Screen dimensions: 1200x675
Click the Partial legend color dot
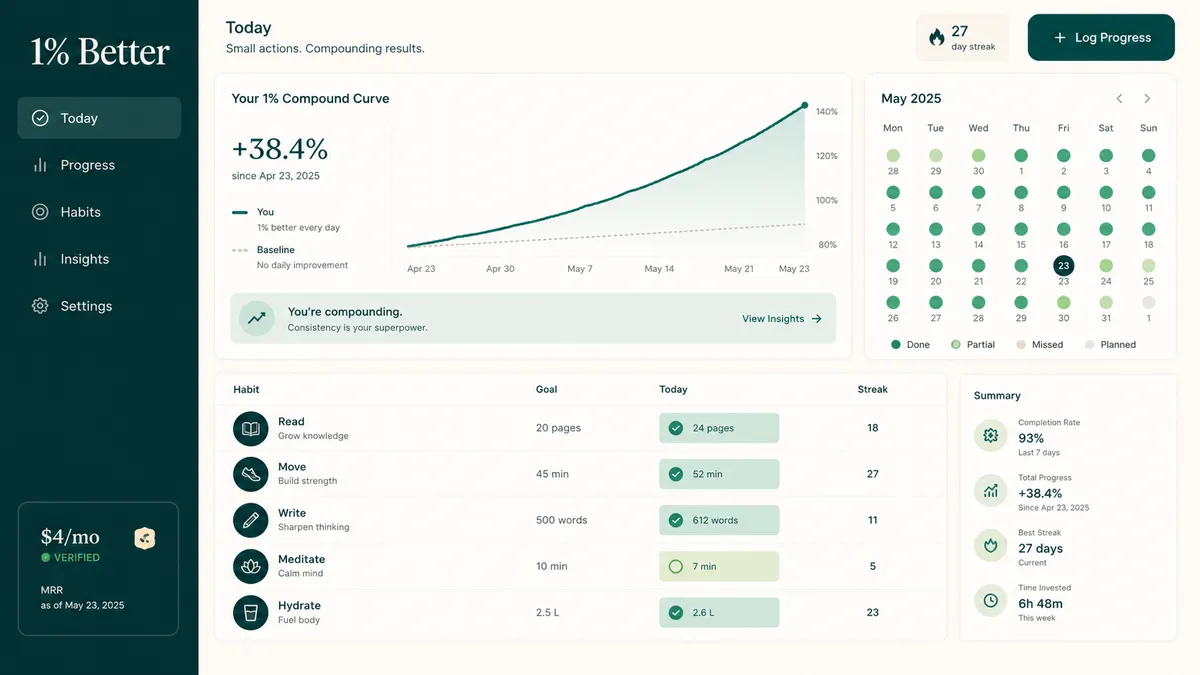(x=956, y=344)
